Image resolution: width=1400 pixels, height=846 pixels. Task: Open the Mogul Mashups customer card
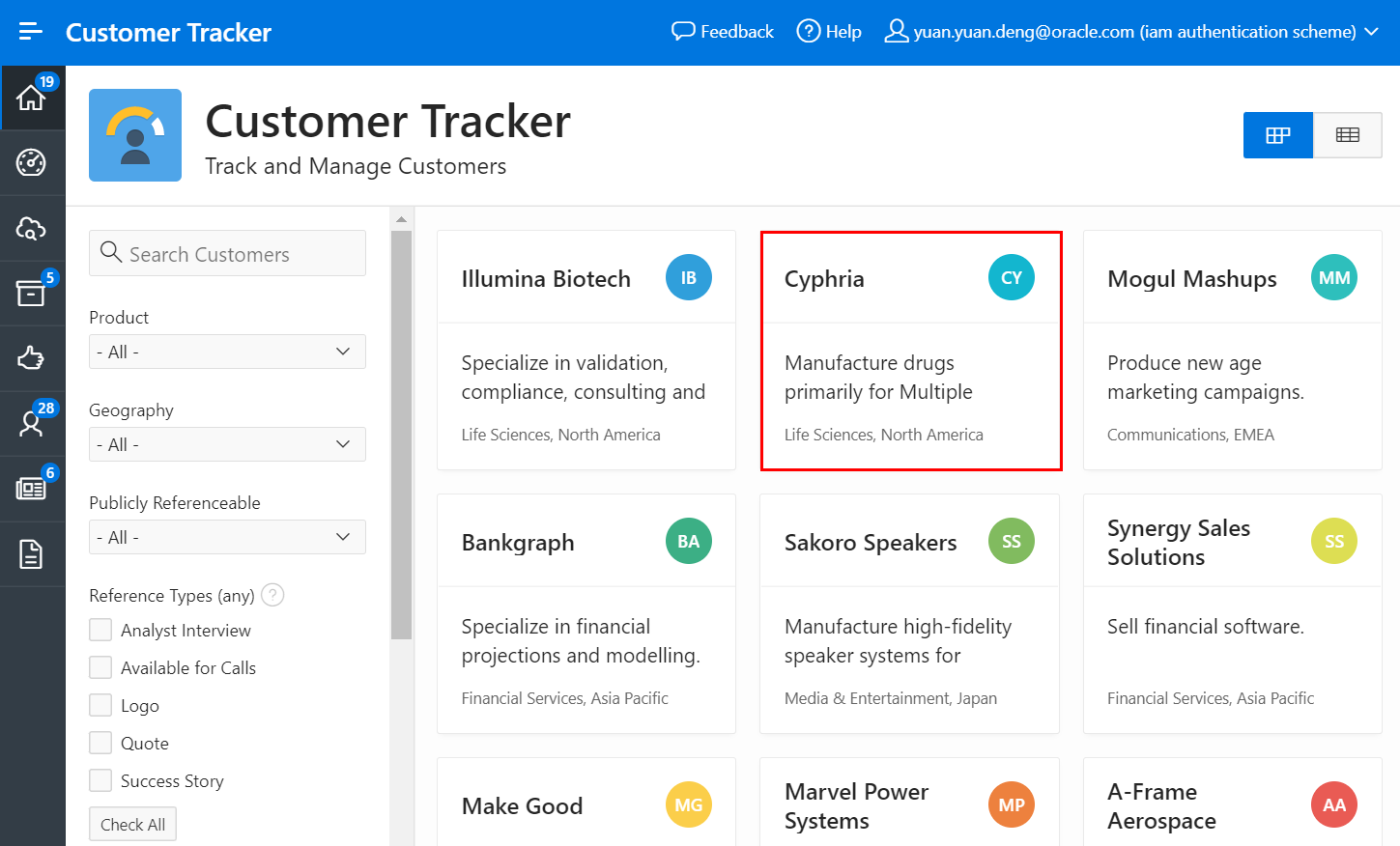pos(1233,351)
